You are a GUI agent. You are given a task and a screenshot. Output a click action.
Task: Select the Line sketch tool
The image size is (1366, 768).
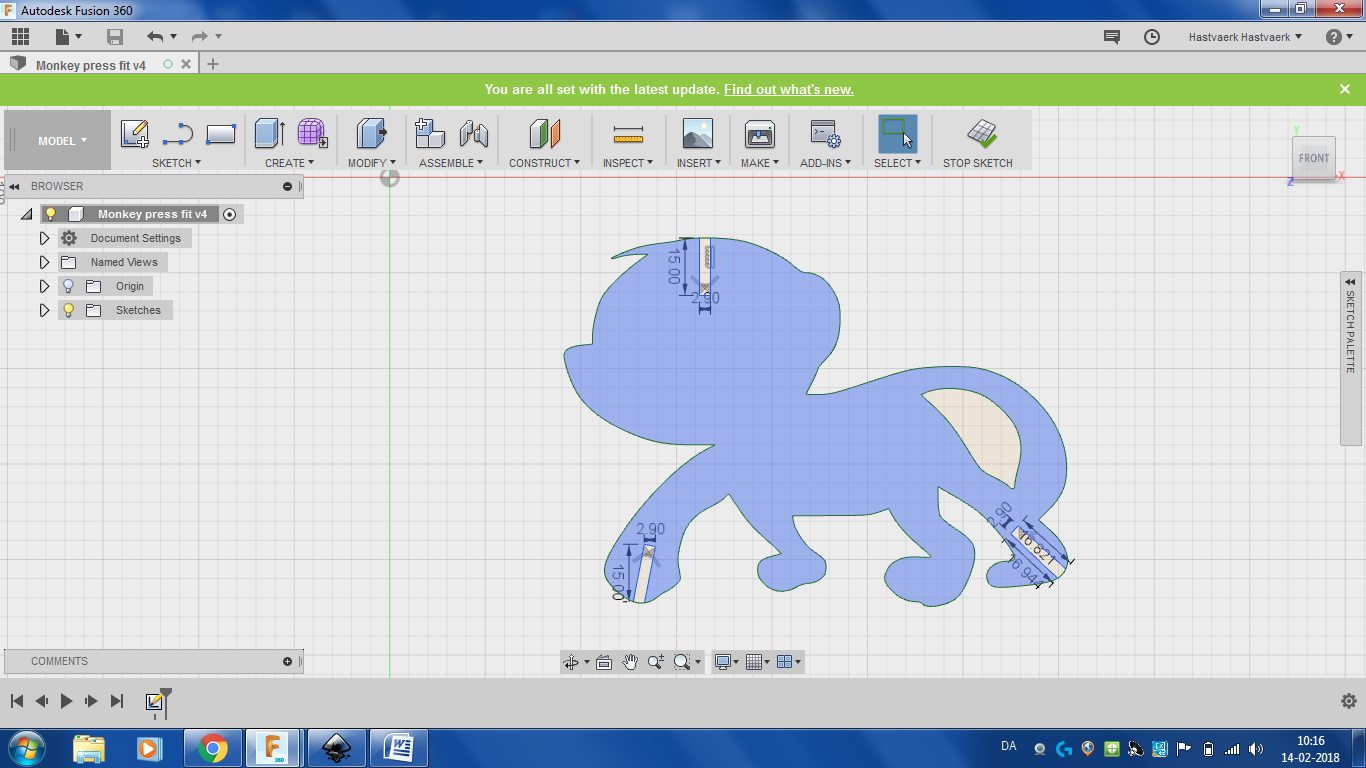(x=178, y=133)
